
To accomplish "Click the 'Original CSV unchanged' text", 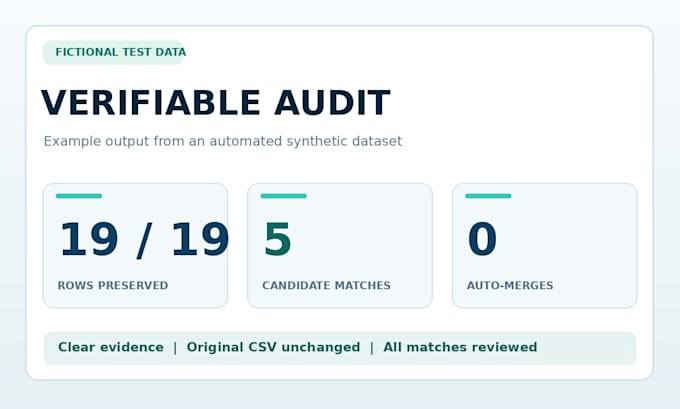I will coord(273,347).
